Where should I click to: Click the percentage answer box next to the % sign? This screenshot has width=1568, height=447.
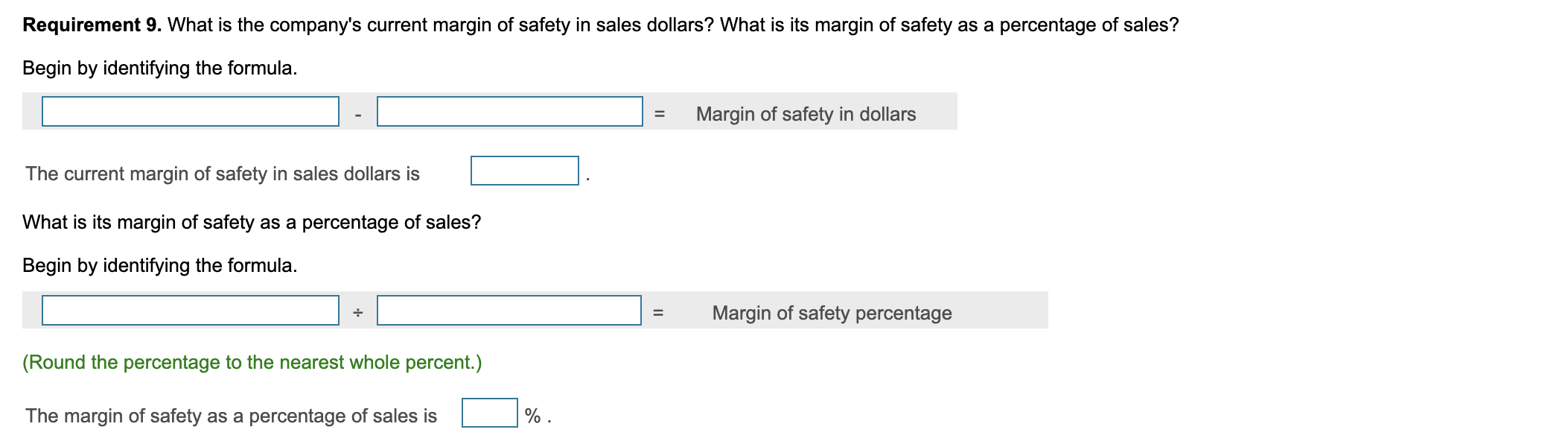(x=488, y=413)
